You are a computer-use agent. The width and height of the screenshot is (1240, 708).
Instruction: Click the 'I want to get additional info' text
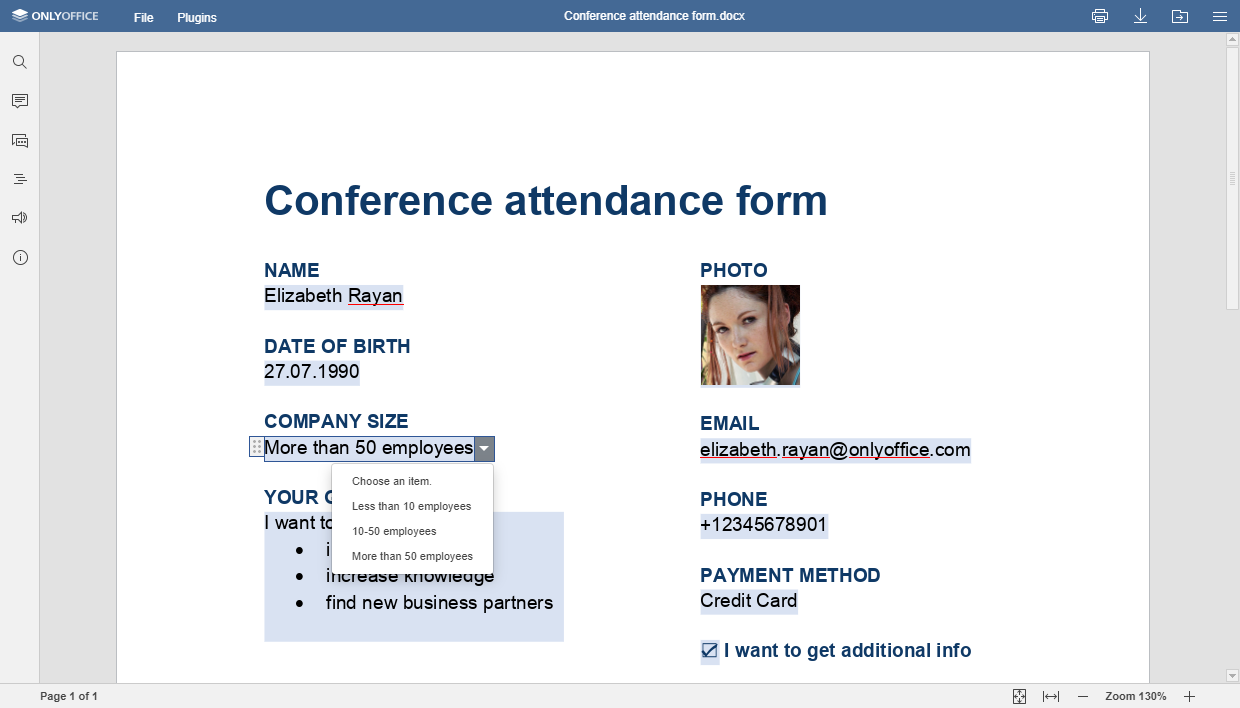848,651
